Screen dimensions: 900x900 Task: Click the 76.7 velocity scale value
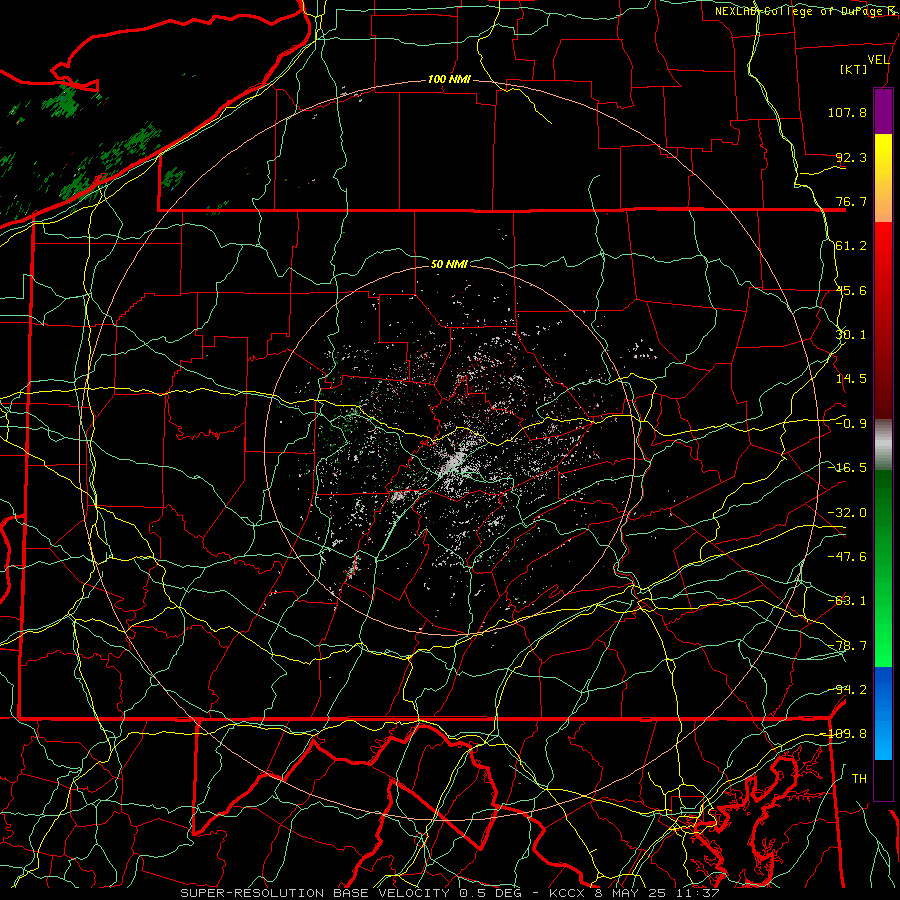851,201
